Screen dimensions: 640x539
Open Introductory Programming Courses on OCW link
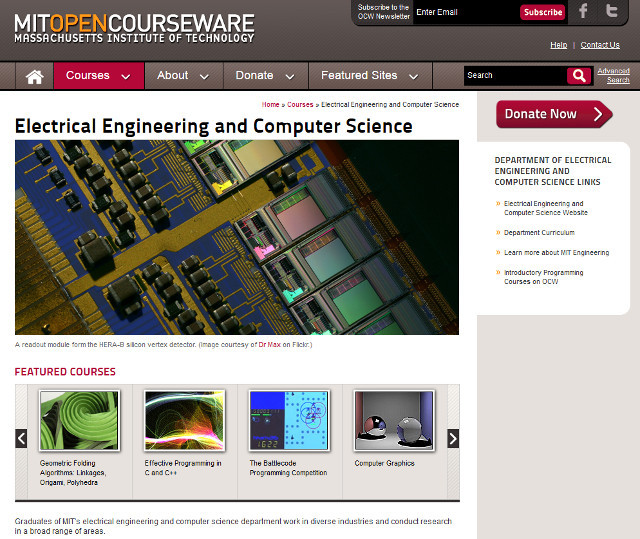point(543,277)
